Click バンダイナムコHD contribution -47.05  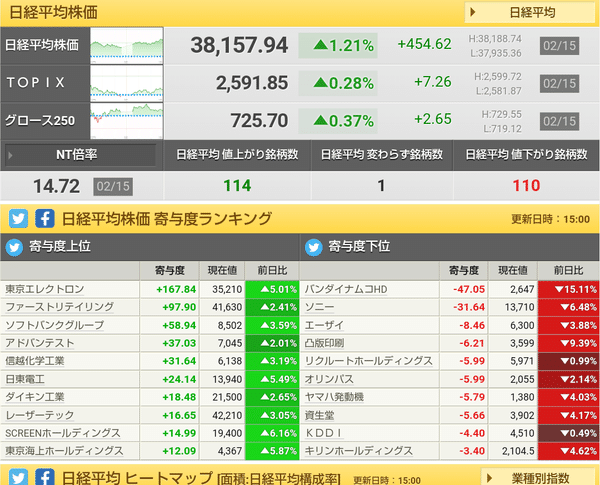pyautogui.click(x=469, y=289)
